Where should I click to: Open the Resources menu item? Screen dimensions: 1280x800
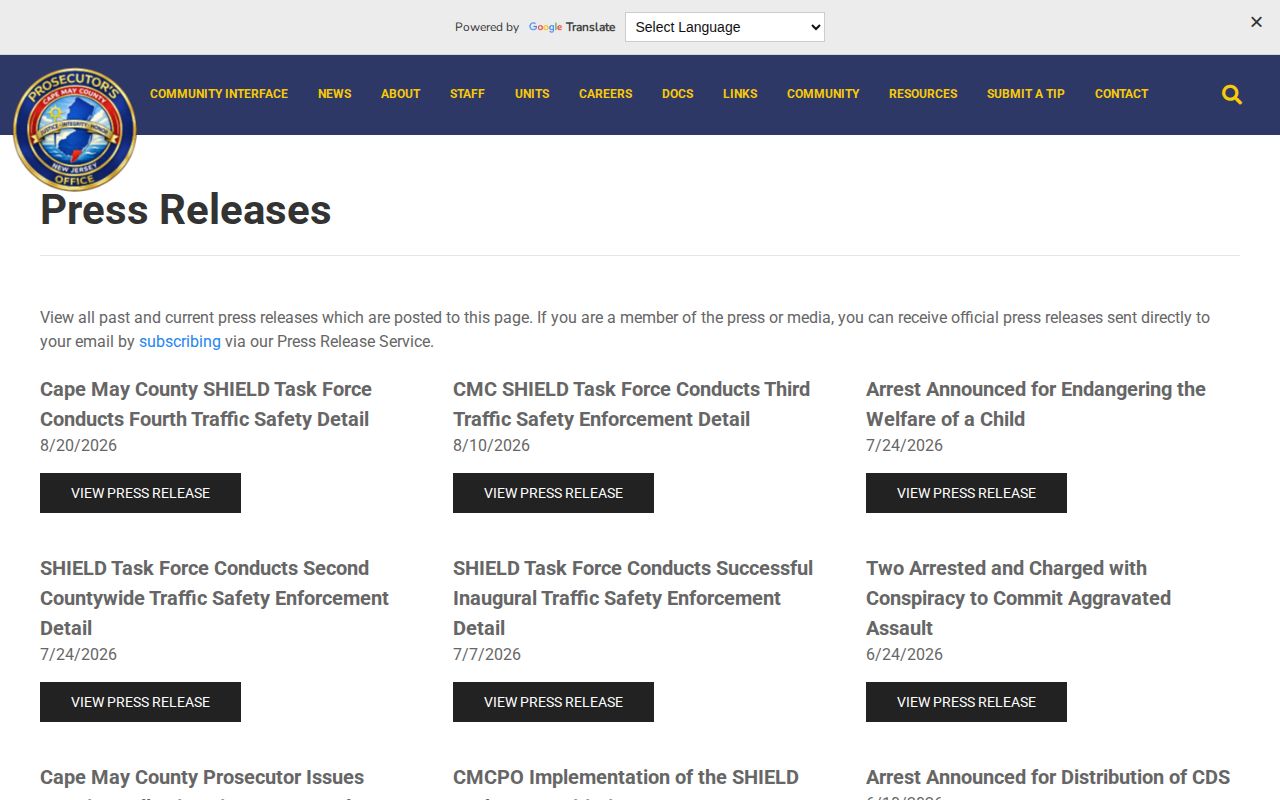[923, 94]
